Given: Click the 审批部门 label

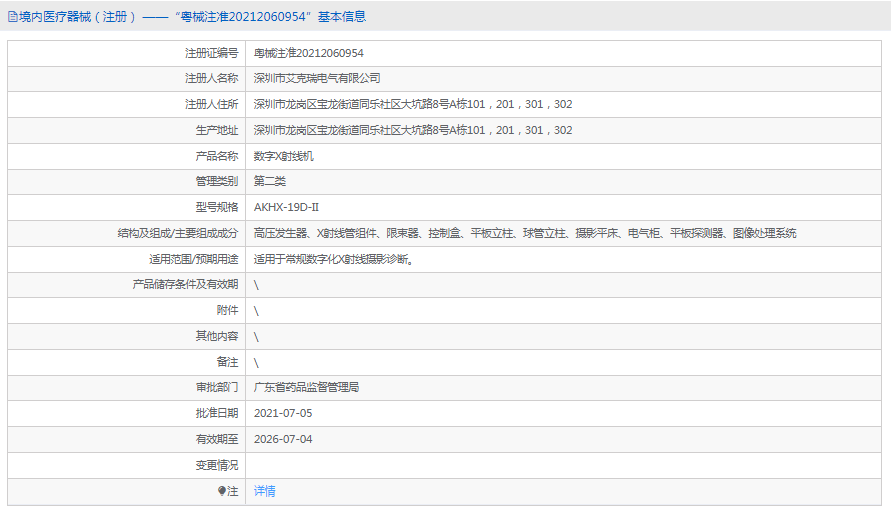Looking at the screenshot, I should (217, 388).
